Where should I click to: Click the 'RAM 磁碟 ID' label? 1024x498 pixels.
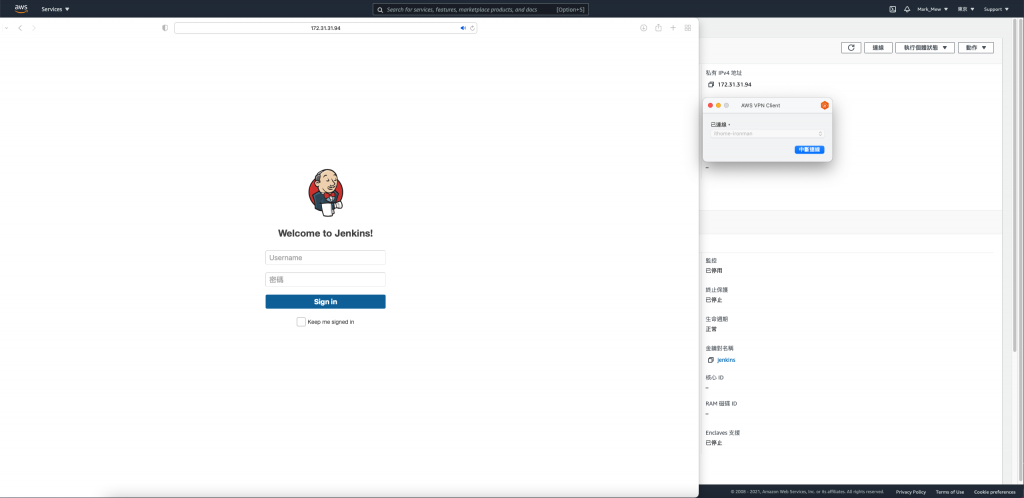[x=722, y=403]
